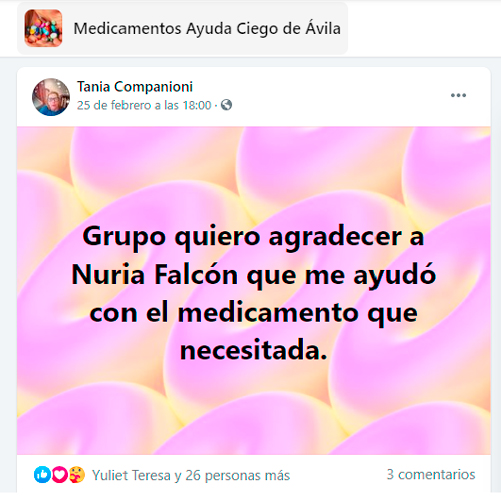Click the pink background post image
501x501 pixels.
(254, 290)
